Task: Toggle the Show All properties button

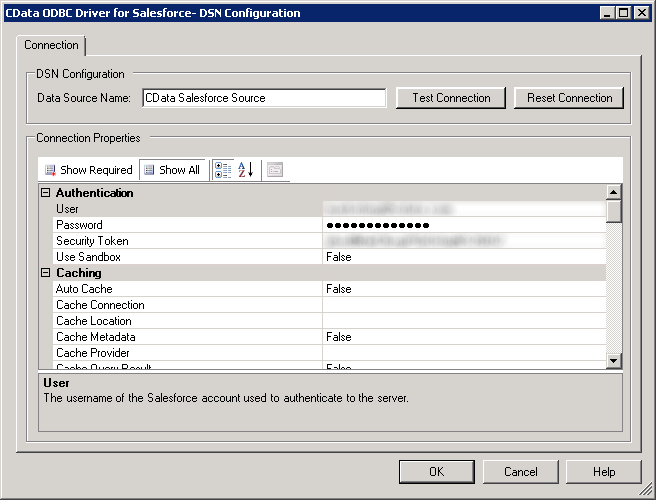Action: click(x=172, y=170)
